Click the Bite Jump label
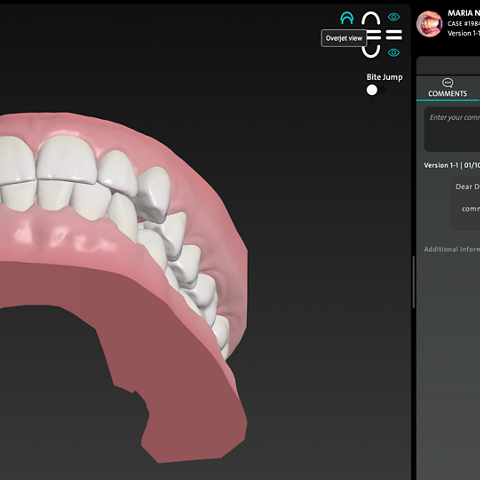This screenshot has width=480, height=480. pyautogui.click(x=384, y=77)
